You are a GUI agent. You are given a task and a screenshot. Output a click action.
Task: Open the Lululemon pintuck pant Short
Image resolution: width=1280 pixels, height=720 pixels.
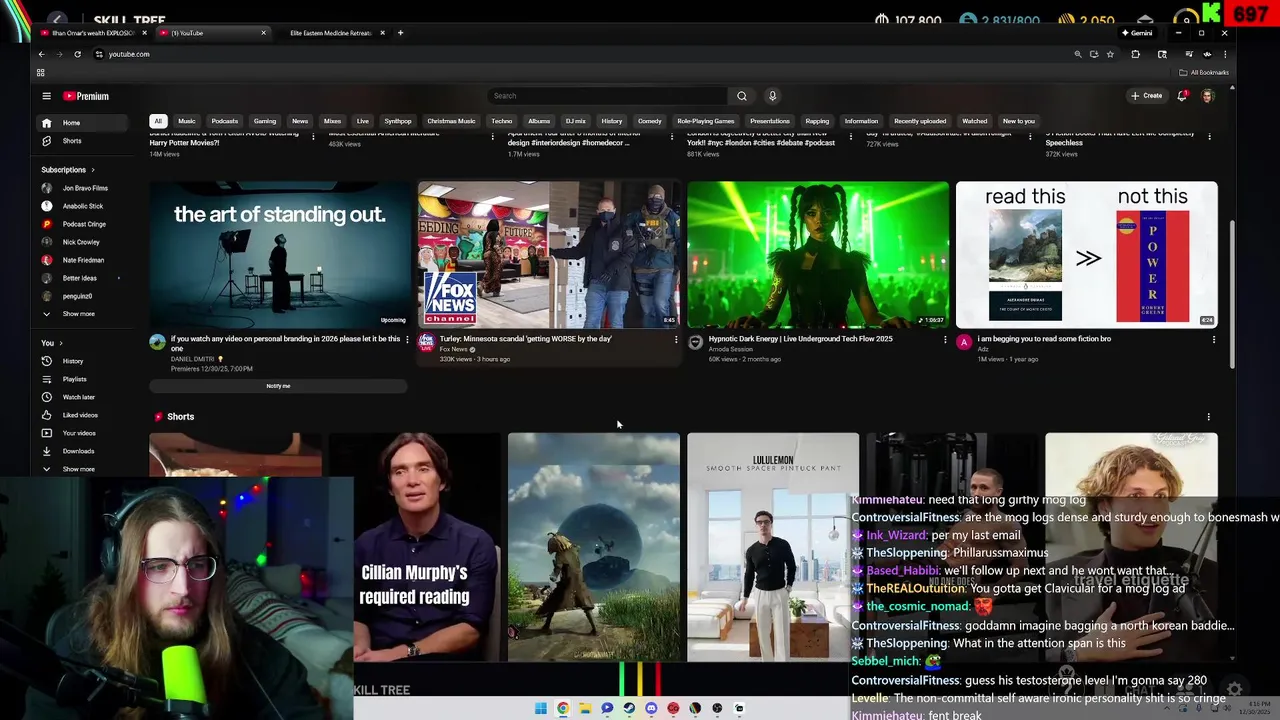[773, 547]
